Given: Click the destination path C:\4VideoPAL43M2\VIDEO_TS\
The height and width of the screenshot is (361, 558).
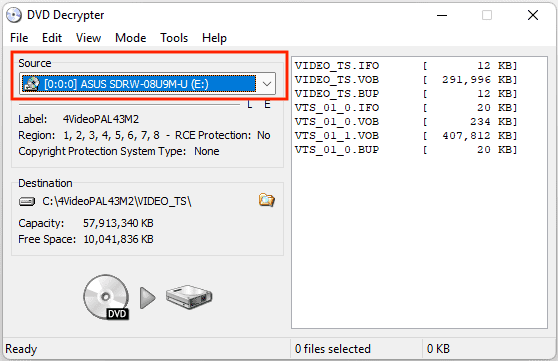Looking at the screenshot, I should point(117,202).
